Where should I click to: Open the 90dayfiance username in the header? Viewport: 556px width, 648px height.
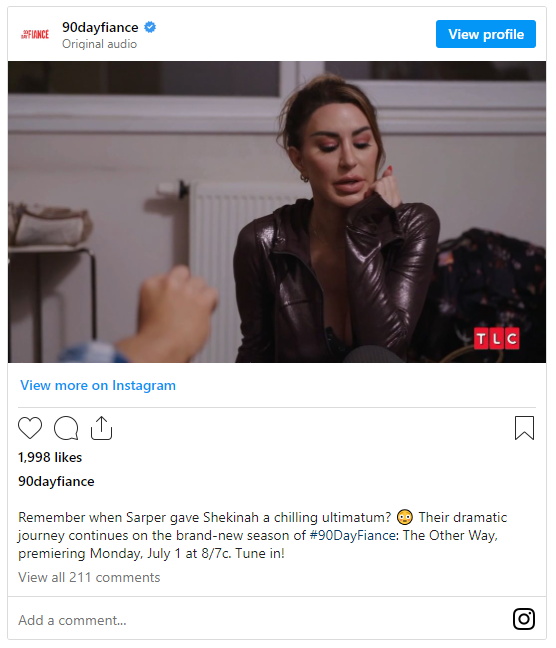tap(100, 27)
